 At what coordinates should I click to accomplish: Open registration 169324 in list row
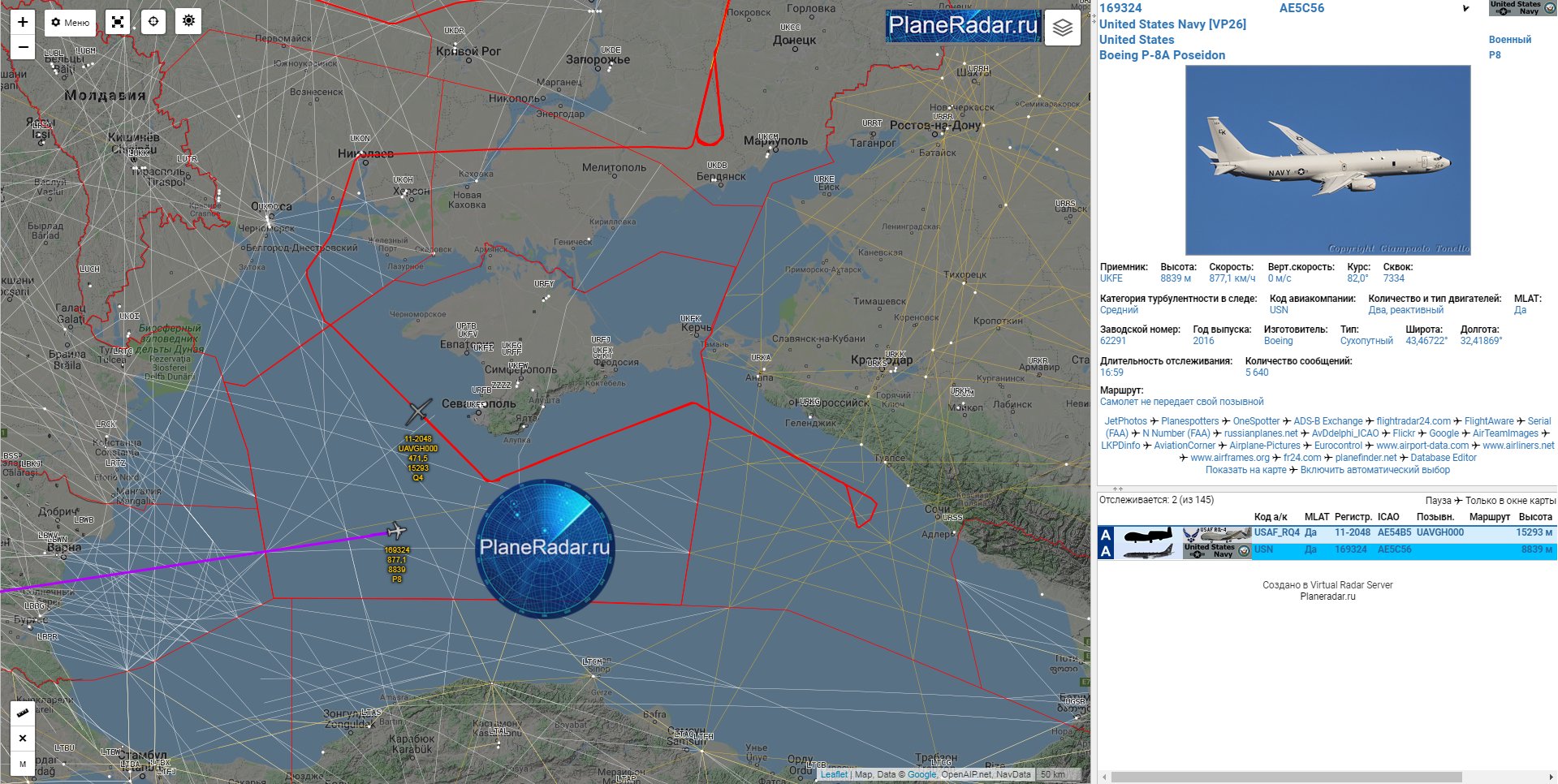pos(1351,550)
